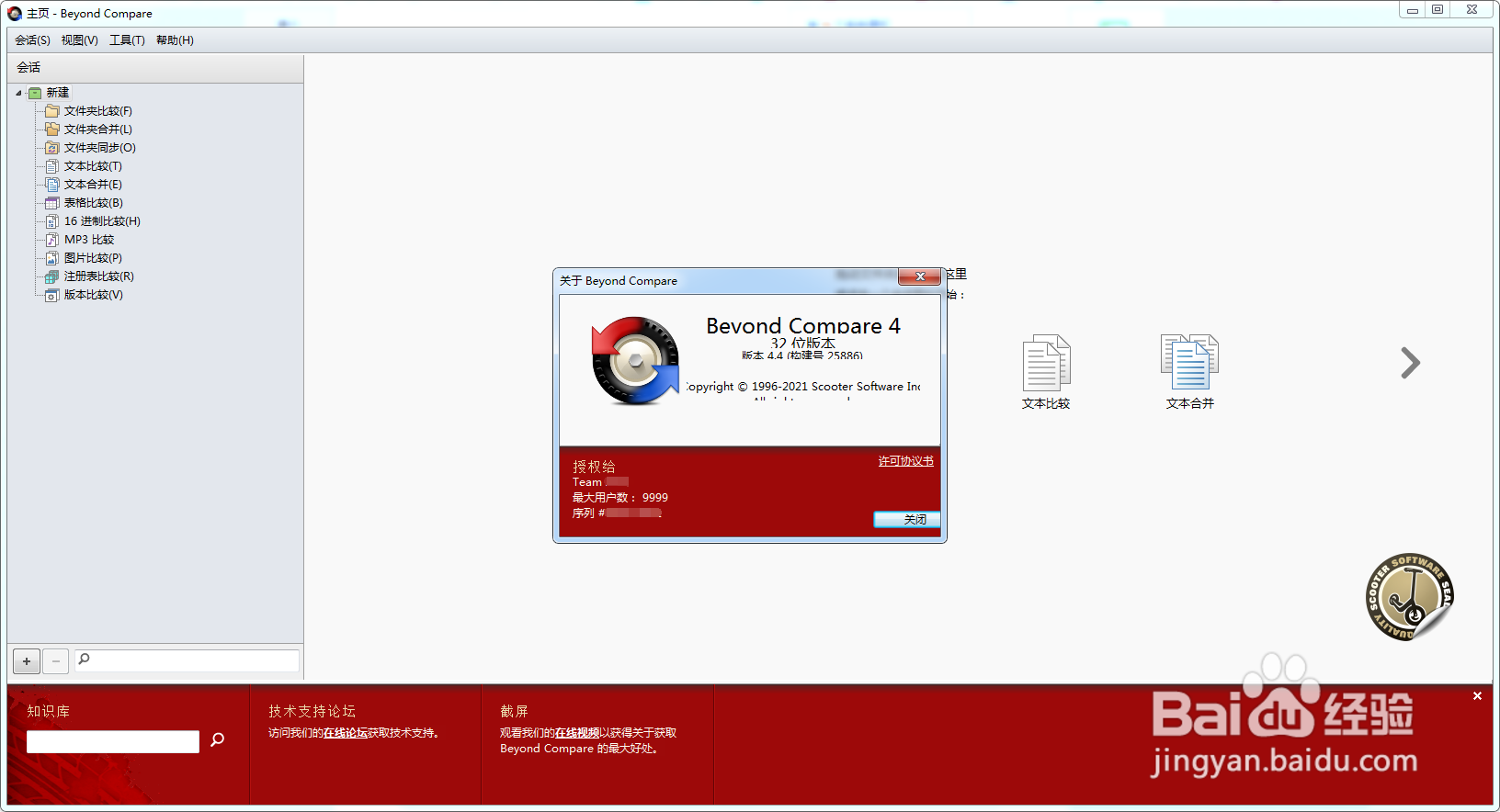Click the Picture Compare (图片比较) icon
This screenshot has width=1500, height=812.
pos(52,258)
